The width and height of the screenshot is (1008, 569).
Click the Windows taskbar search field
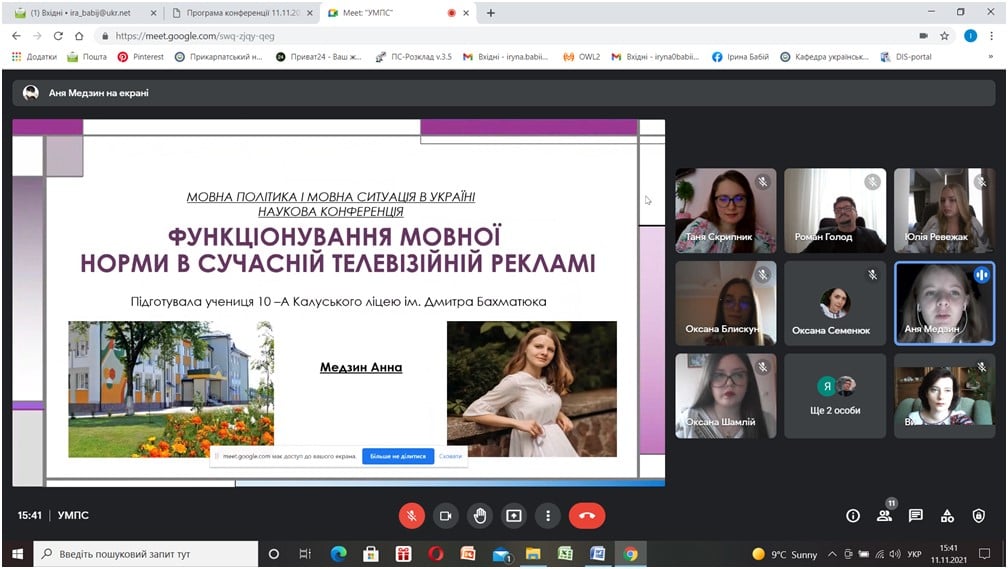pyautogui.click(x=146, y=554)
